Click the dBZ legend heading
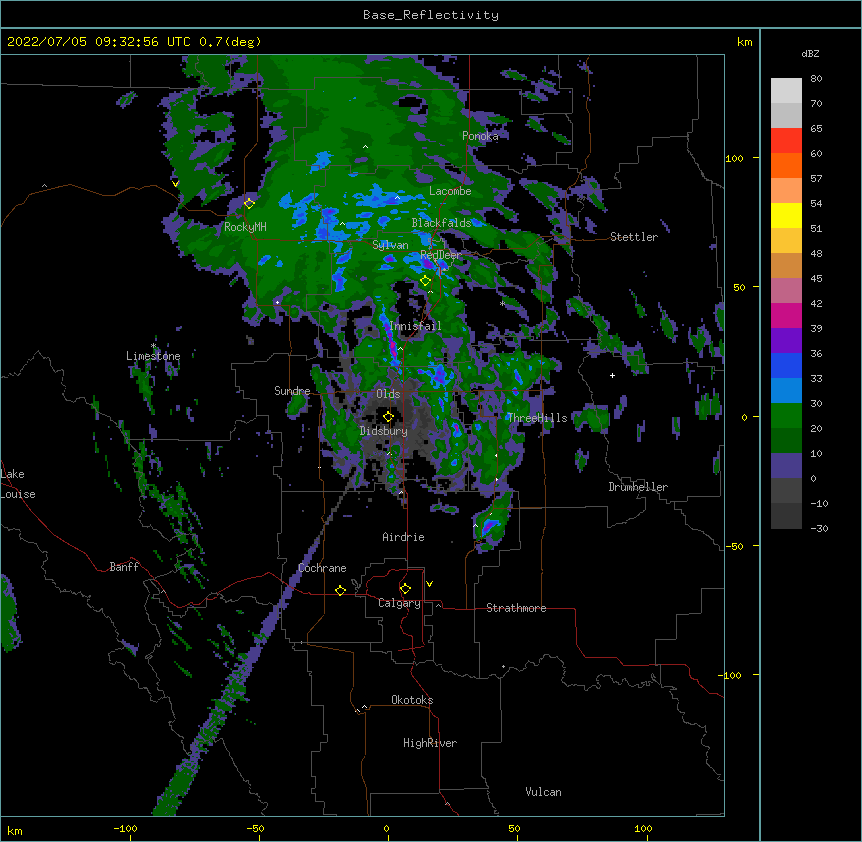Image resolution: width=862 pixels, height=842 pixels. (x=810, y=53)
